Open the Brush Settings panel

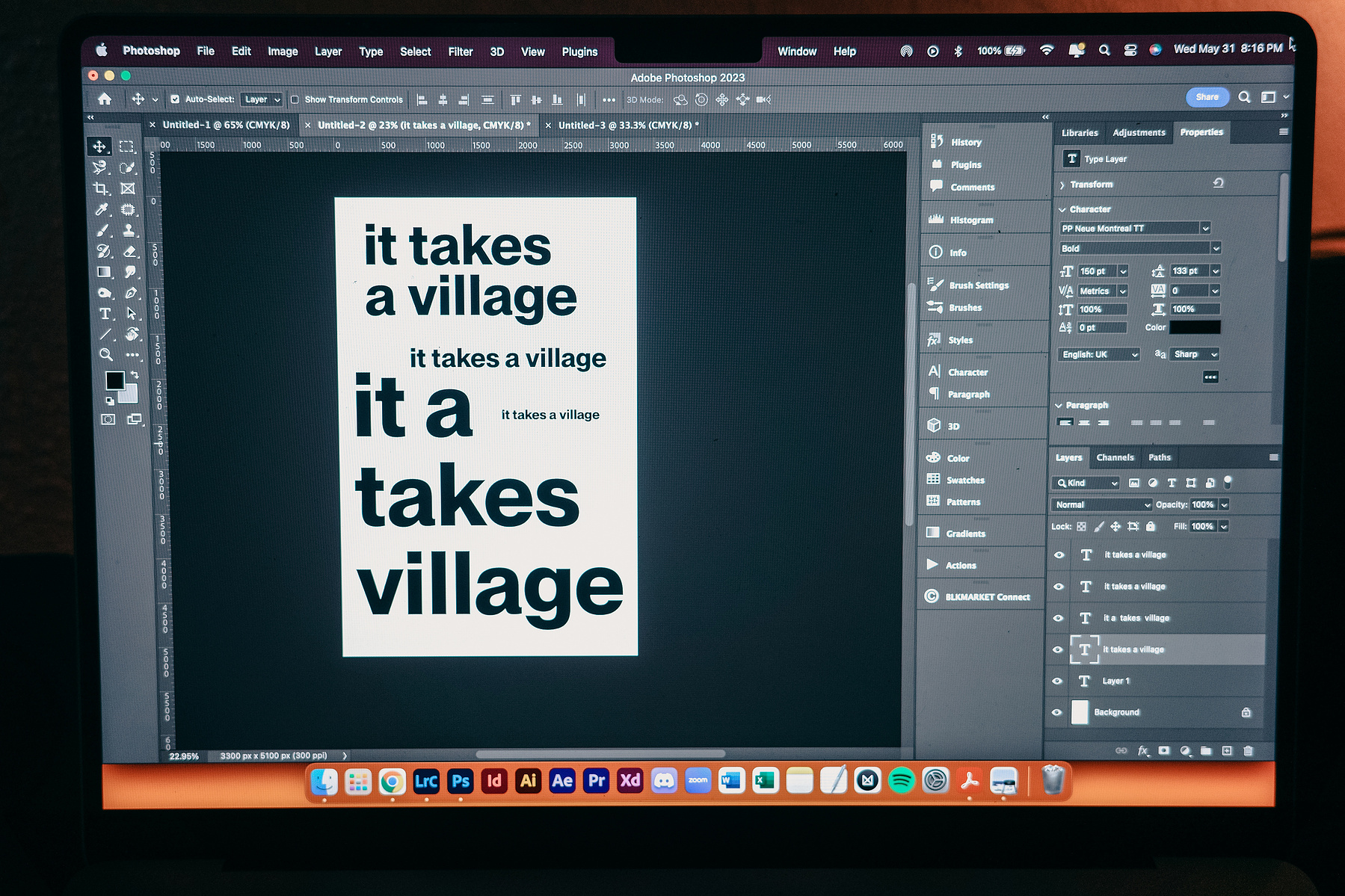tap(968, 285)
